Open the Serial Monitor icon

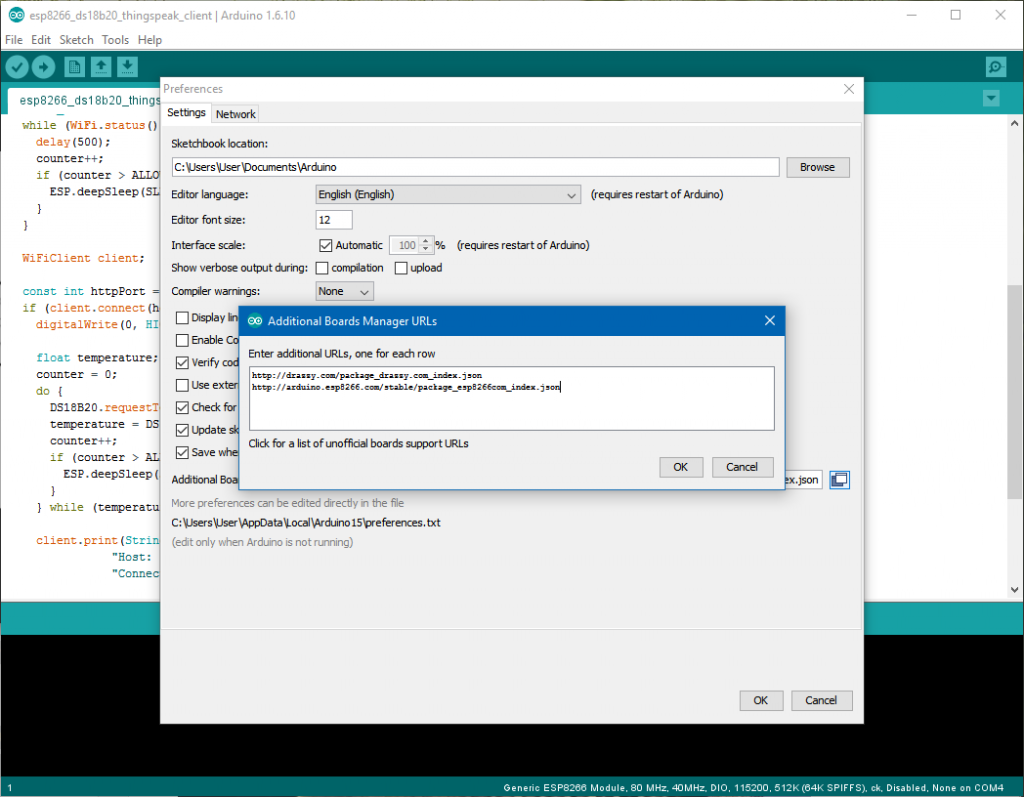995,67
